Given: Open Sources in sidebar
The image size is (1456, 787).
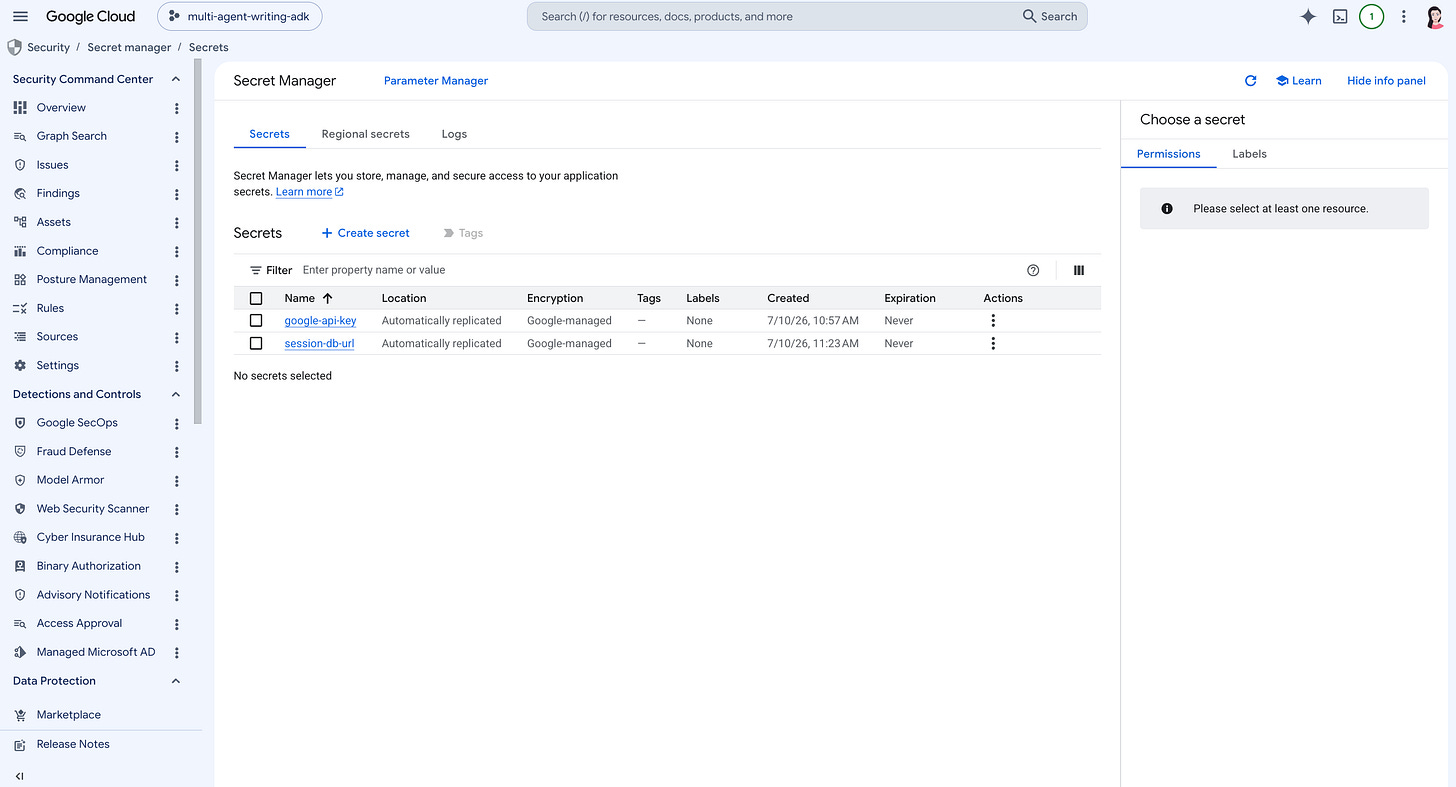Looking at the screenshot, I should [57, 337].
